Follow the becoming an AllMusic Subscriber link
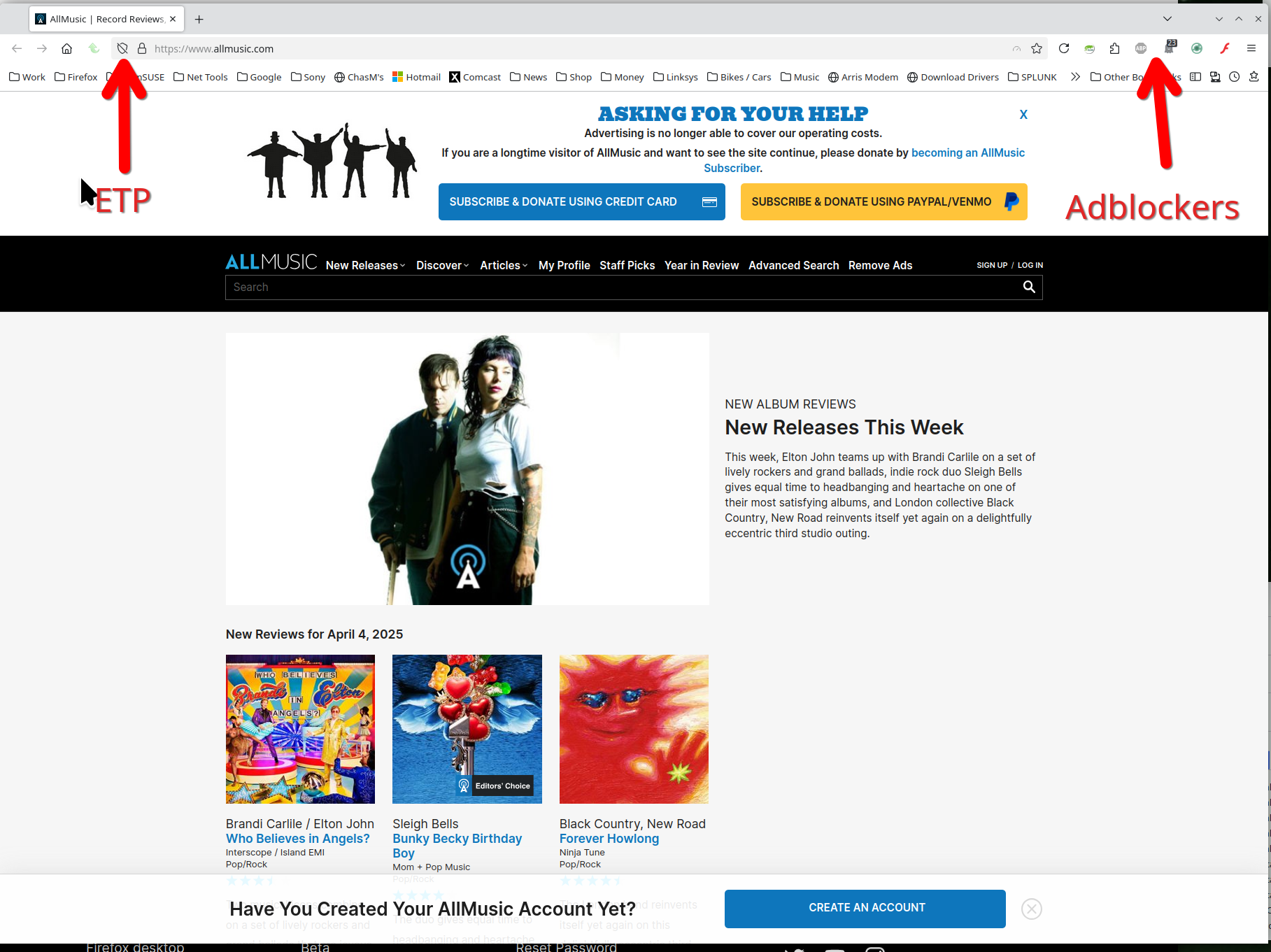This screenshot has width=1271, height=952. coord(968,152)
